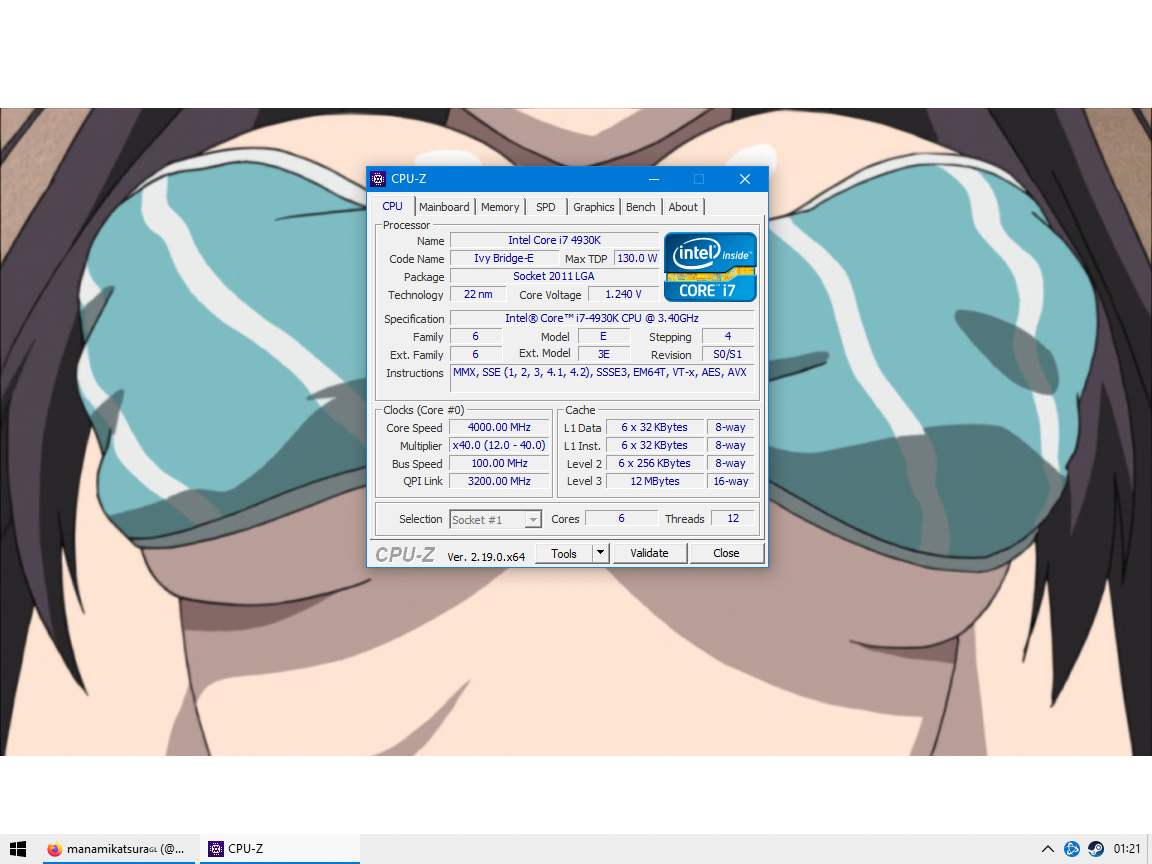Click the core voltage value '1.240 V'

623,294
